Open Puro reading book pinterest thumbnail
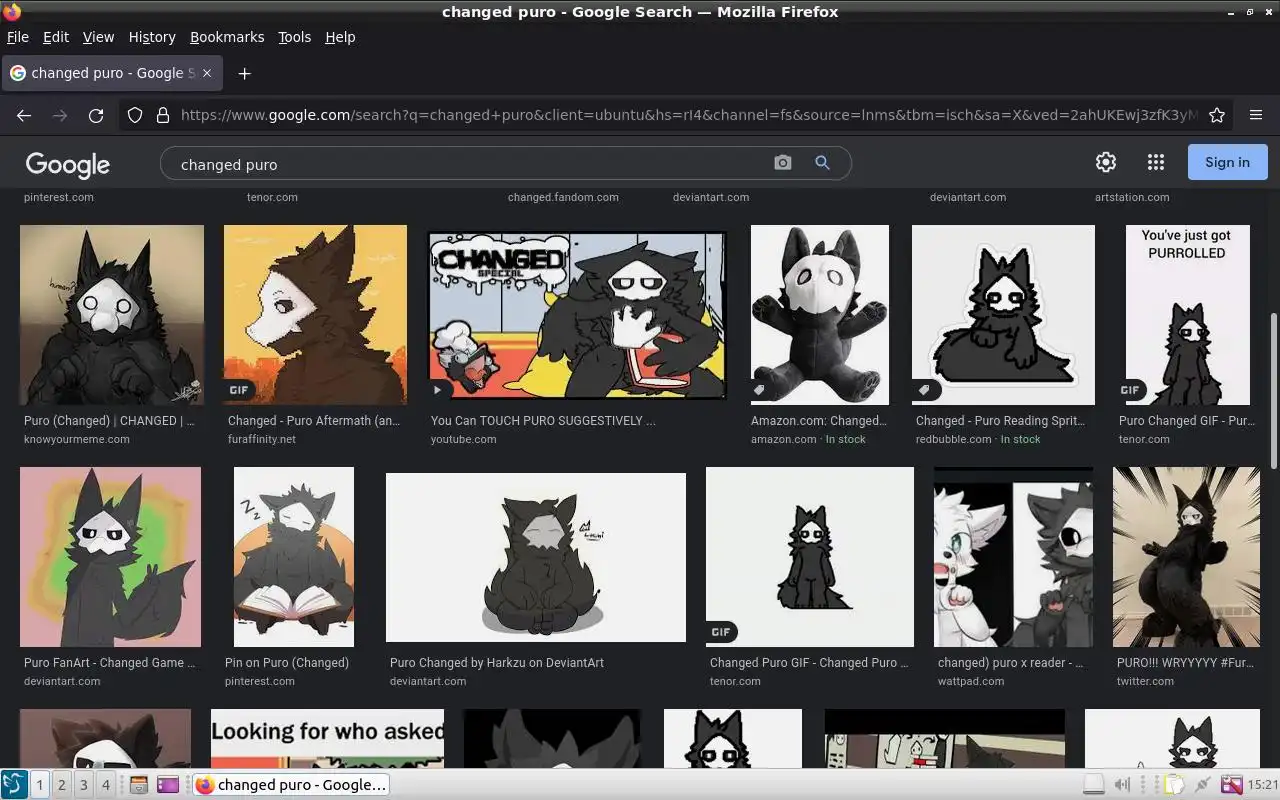1280x800 pixels. (294, 557)
